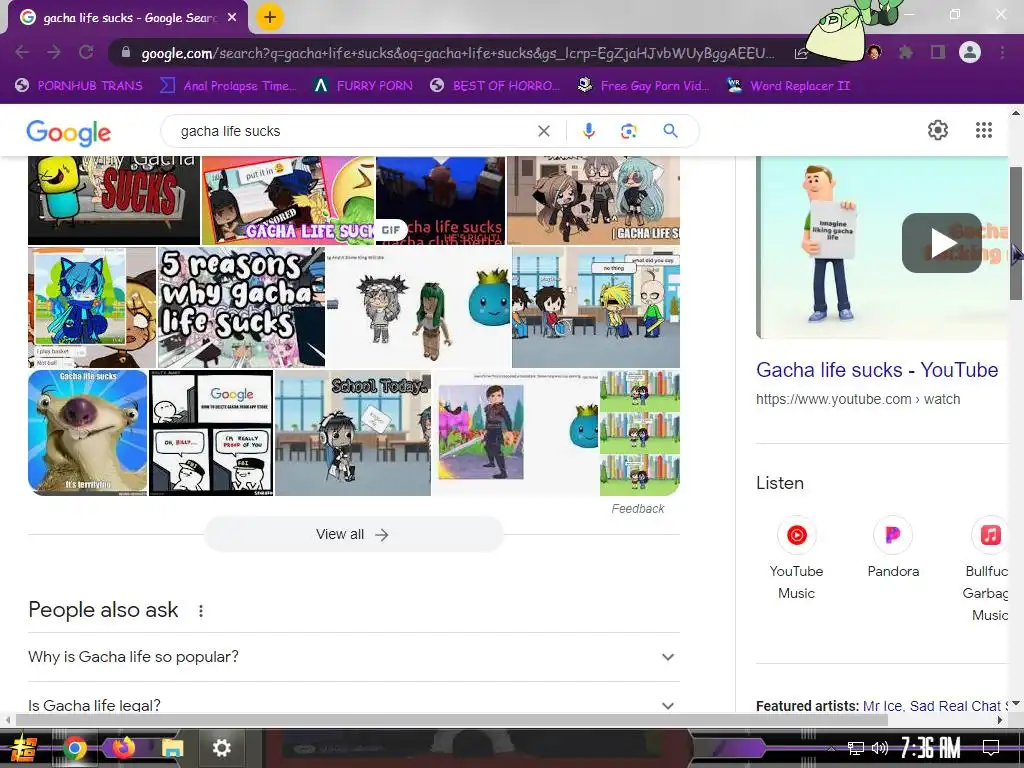Click the horizontal scrollbar right arrow
Screen dimensions: 1024x768
[1000, 720]
